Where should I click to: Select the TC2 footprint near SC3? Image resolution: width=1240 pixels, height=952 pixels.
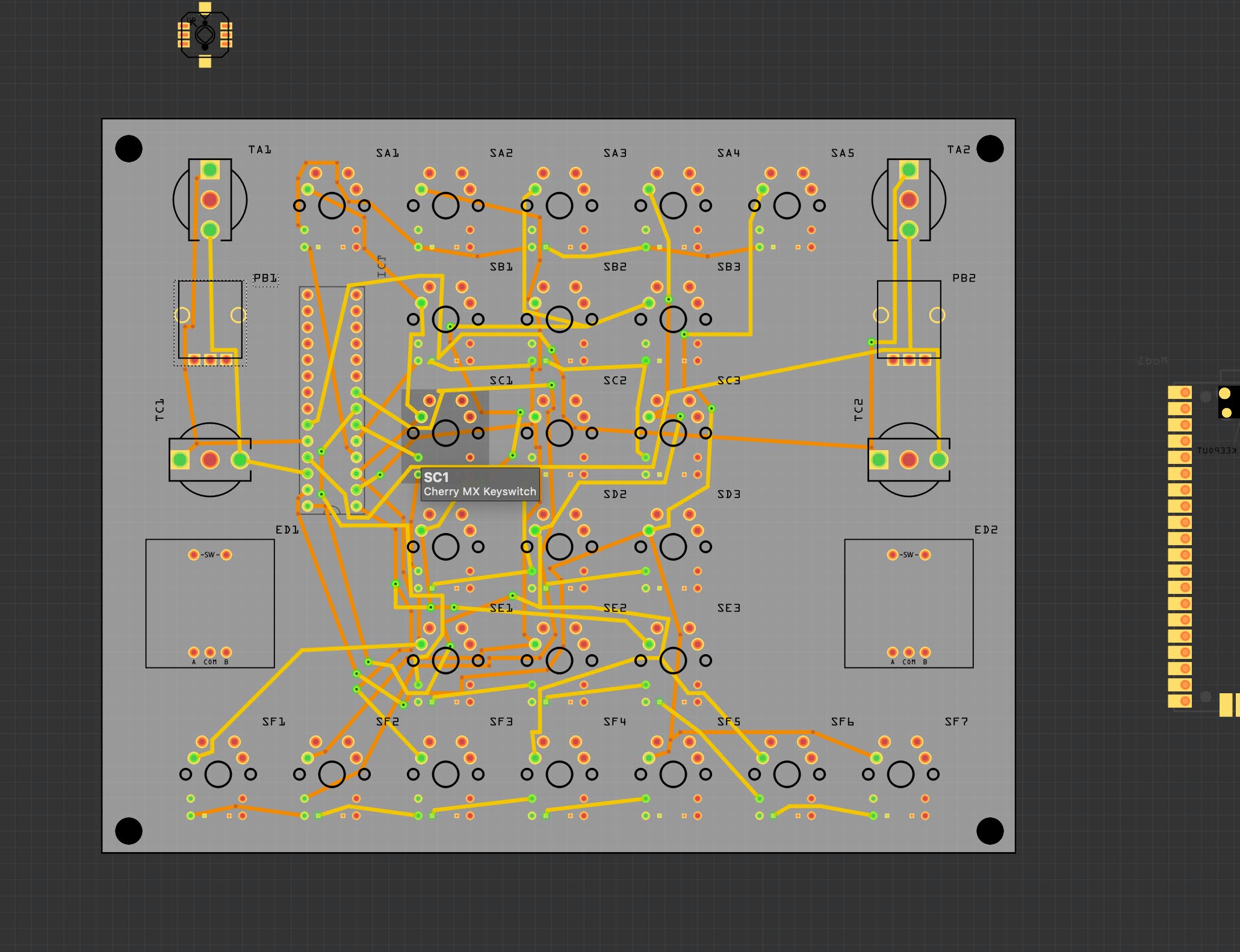[908, 460]
